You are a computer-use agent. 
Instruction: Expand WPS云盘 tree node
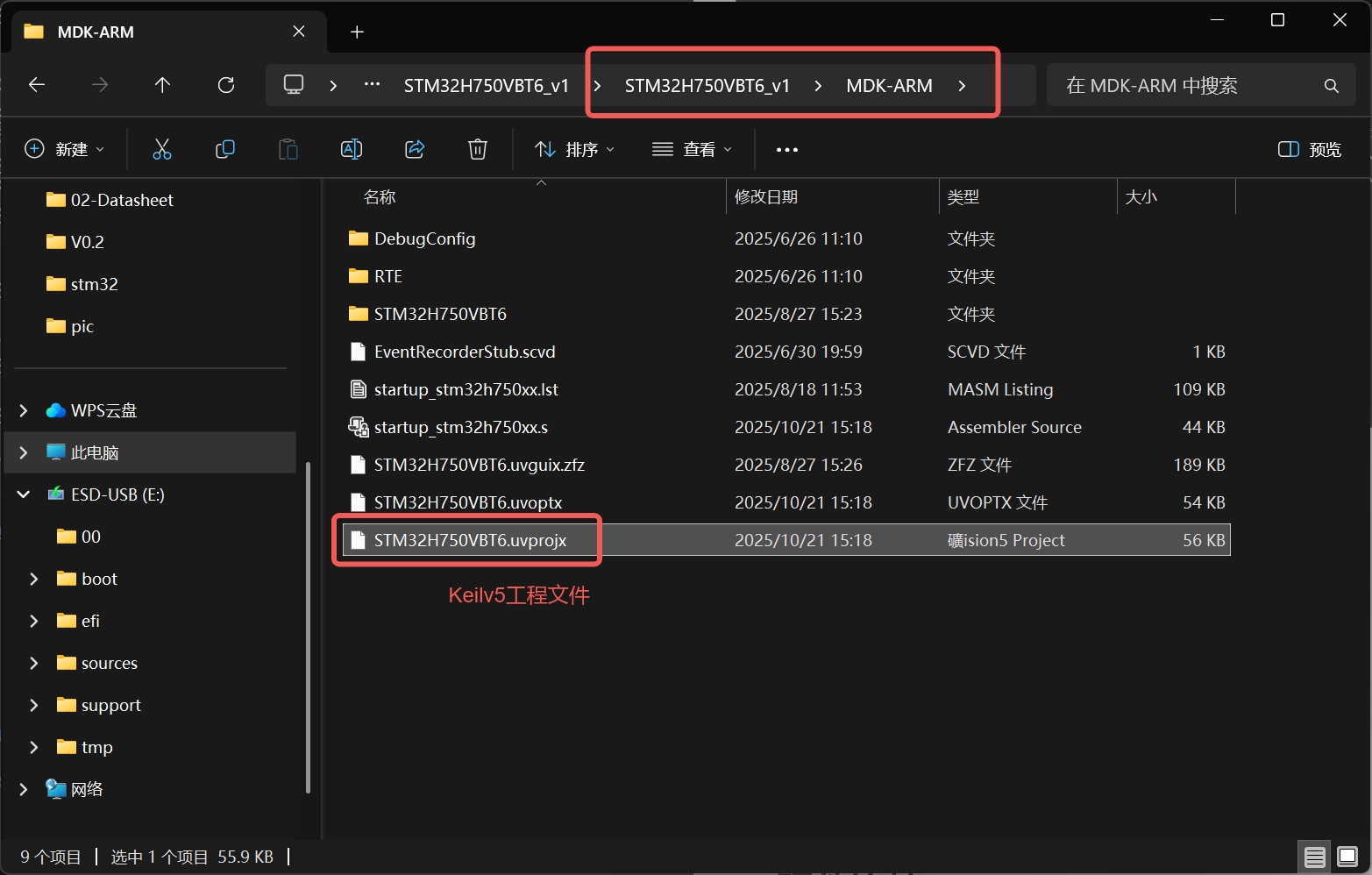[24, 410]
